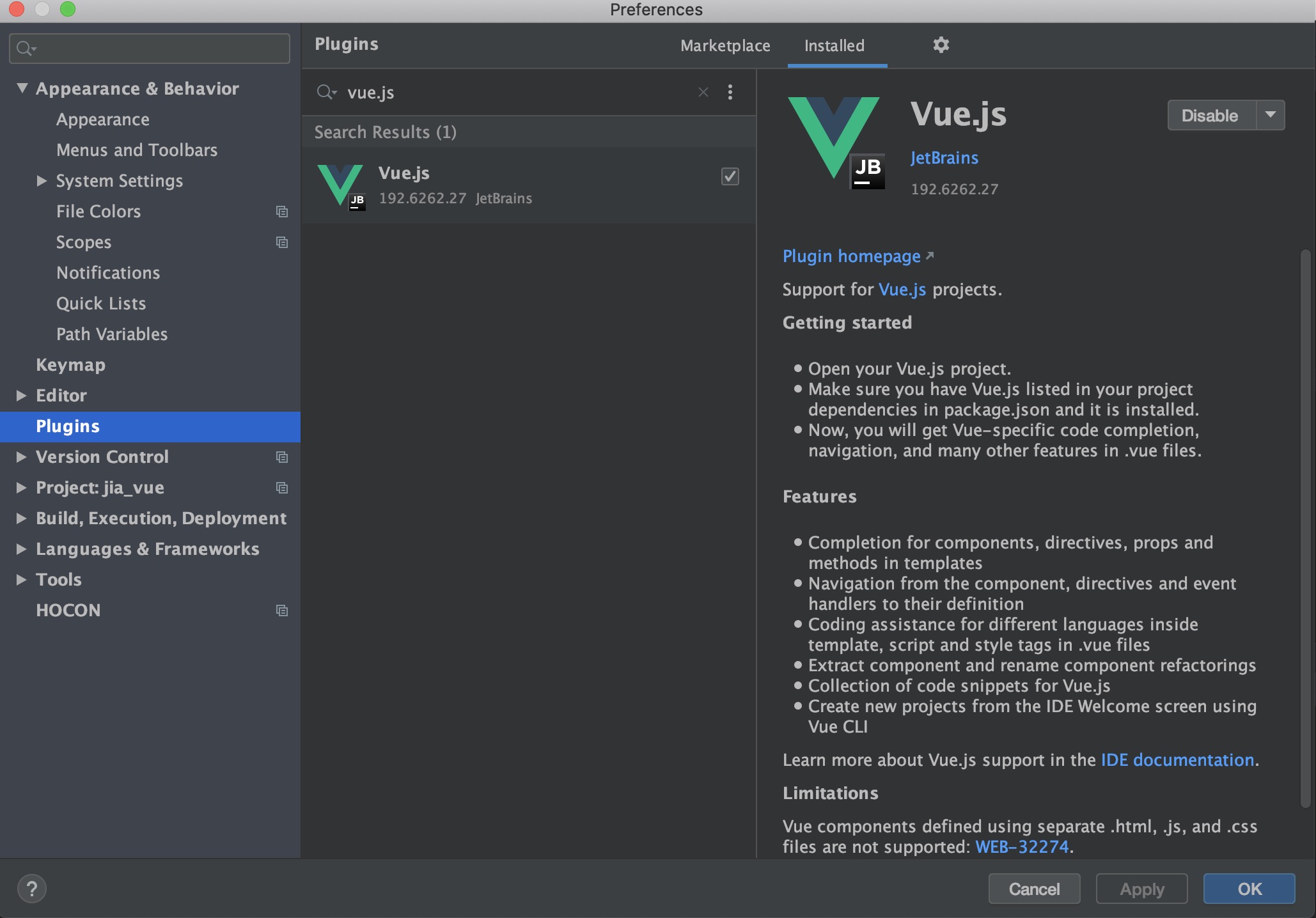This screenshot has width=1316, height=918.
Task: Click the settings gear icon for plugins
Action: [x=939, y=44]
